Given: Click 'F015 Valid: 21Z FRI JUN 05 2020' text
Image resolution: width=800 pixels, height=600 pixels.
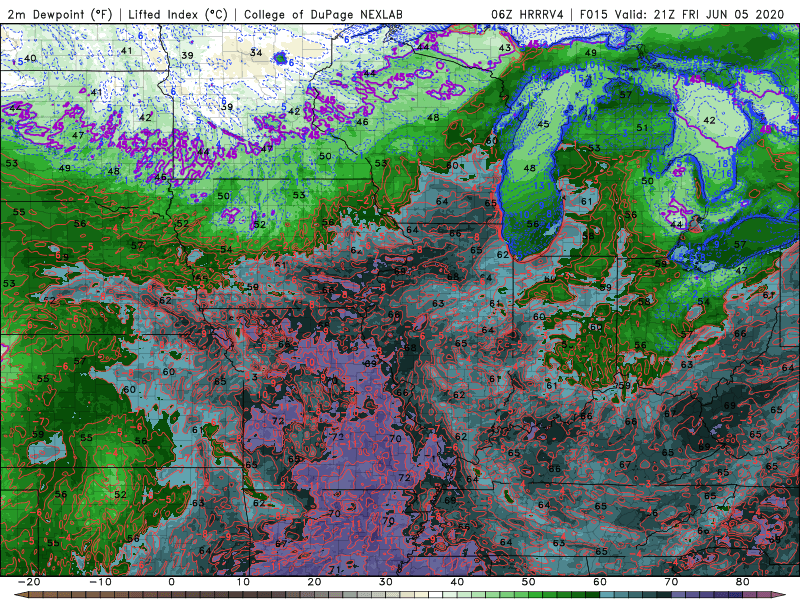Looking at the screenshot, I should click(x=682, y=14).
